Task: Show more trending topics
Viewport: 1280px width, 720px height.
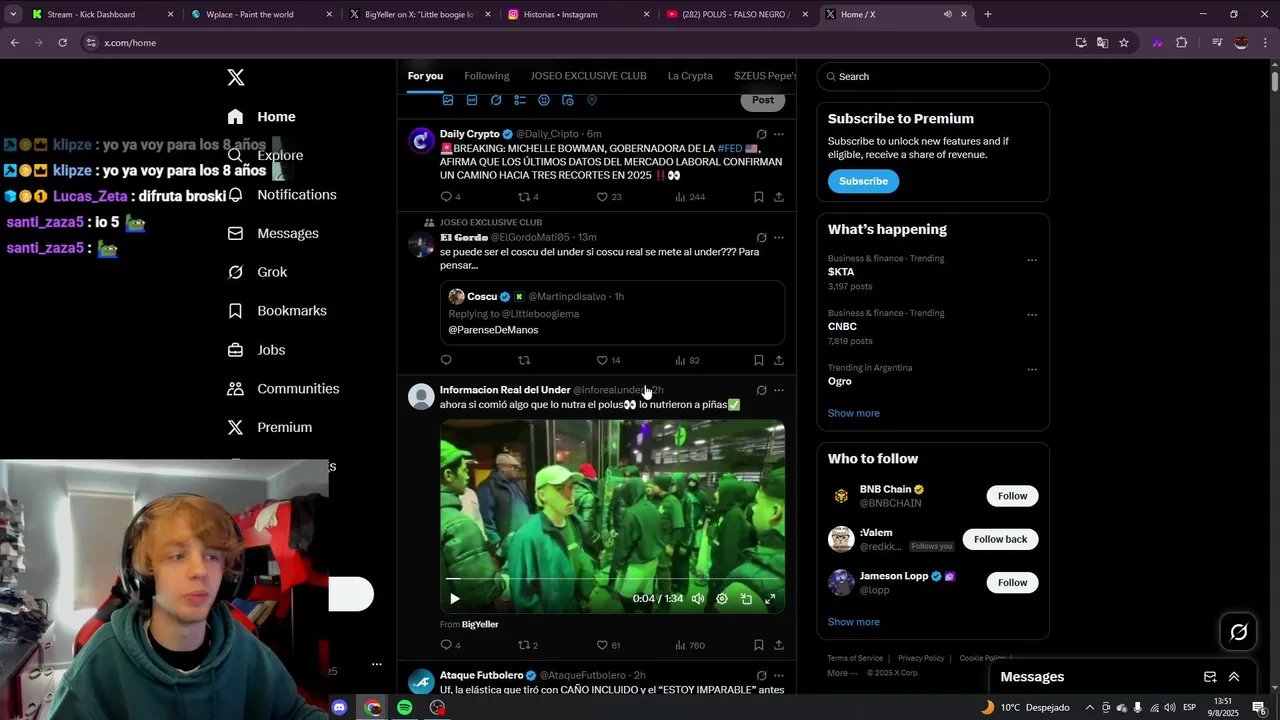Action: pyautogui.click(x=854, y=413)
